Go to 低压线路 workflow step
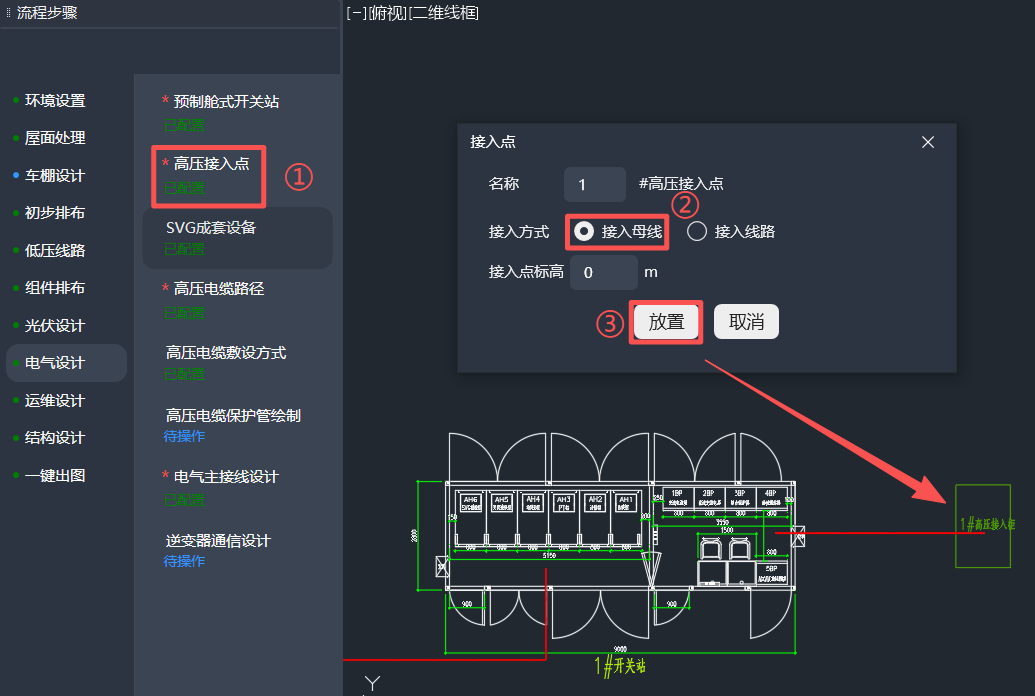The height and width of the screenshot is (696, 1035). coord(55,250)
